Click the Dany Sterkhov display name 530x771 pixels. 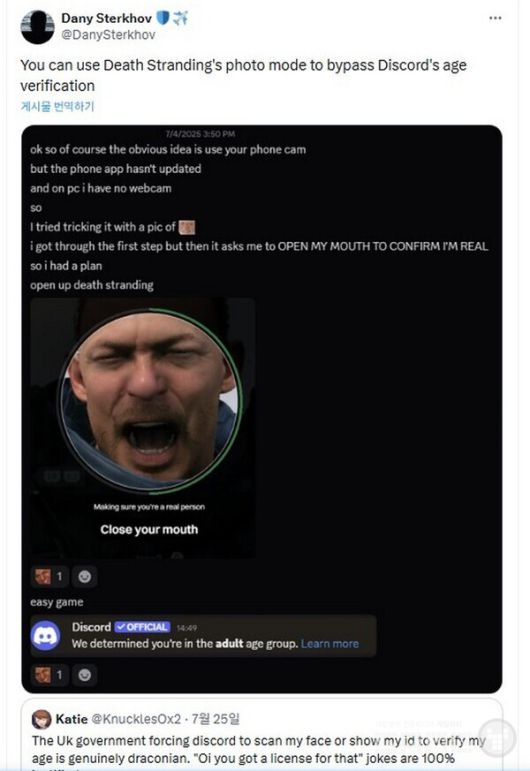tap(106, 18)
